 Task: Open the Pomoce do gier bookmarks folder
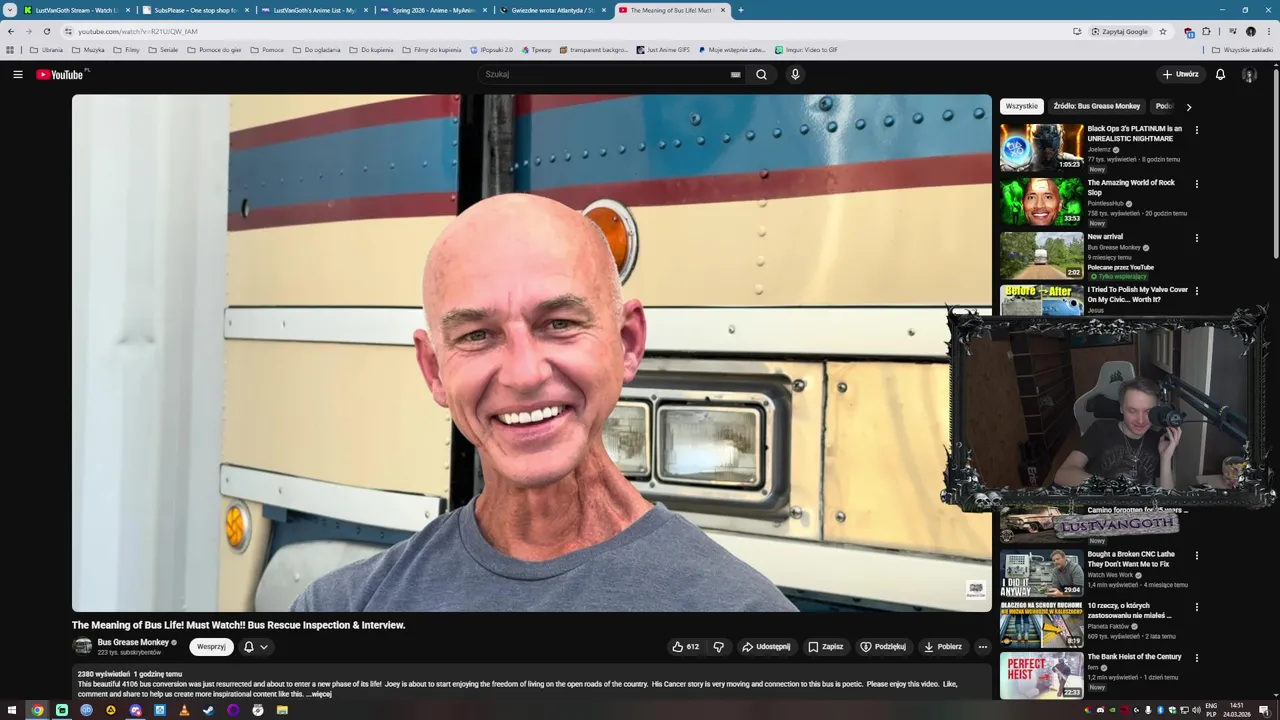coord(214,49)
